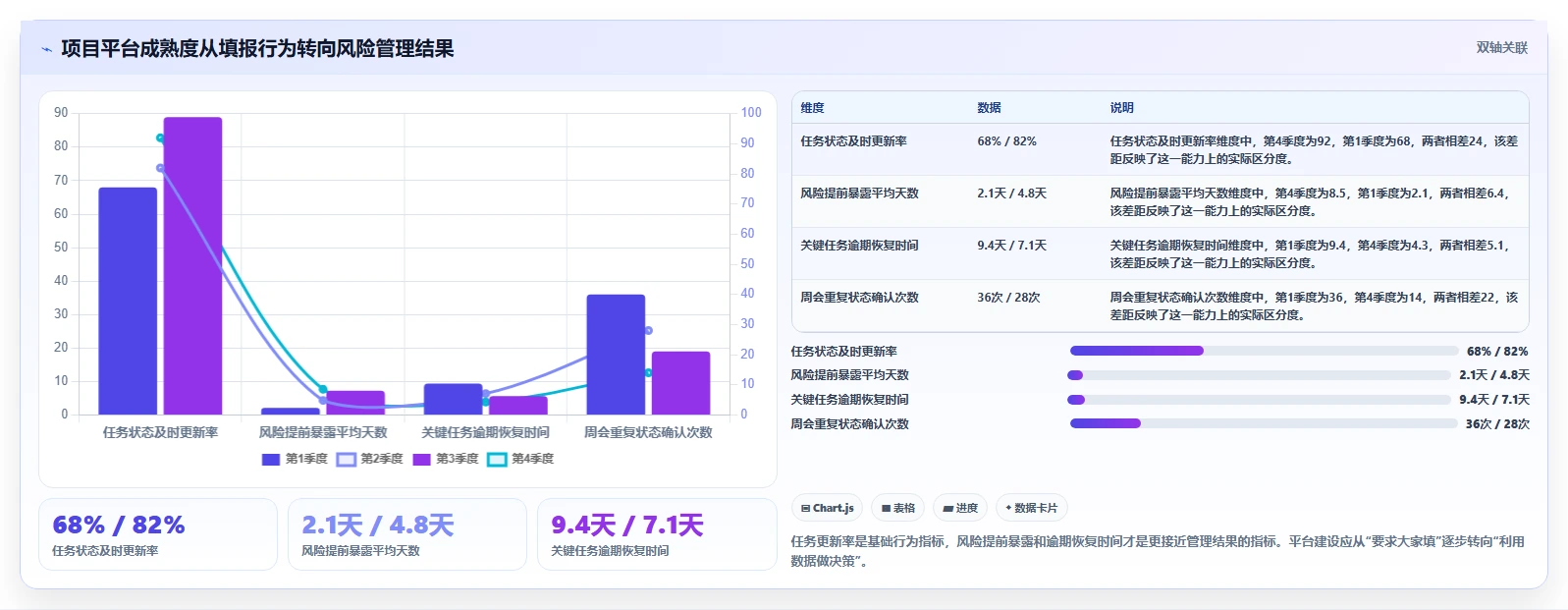The height and width of the screenshot is (610, 1568).
Task: Click the 关键任务逾期恢复时间 progress bar
Action: 1259,400
